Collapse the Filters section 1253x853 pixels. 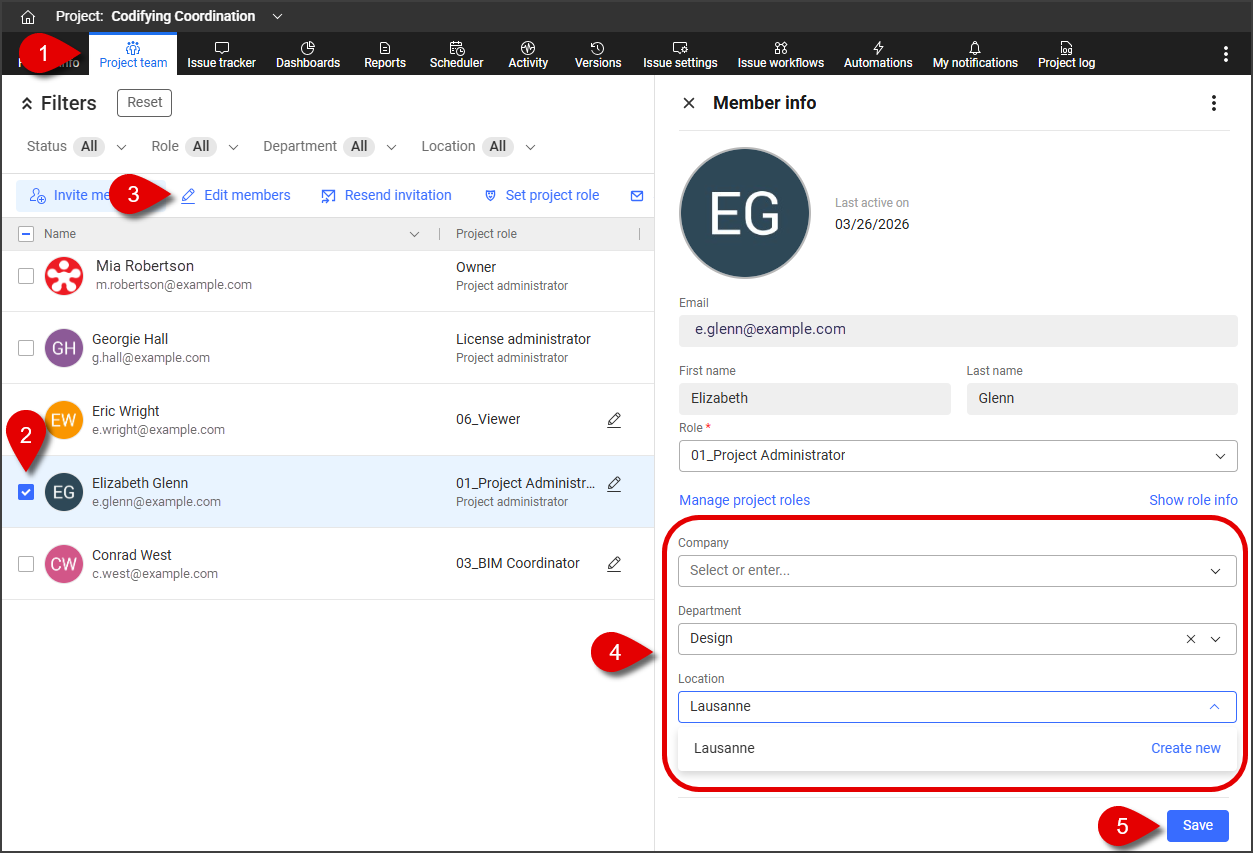point(27,104)
